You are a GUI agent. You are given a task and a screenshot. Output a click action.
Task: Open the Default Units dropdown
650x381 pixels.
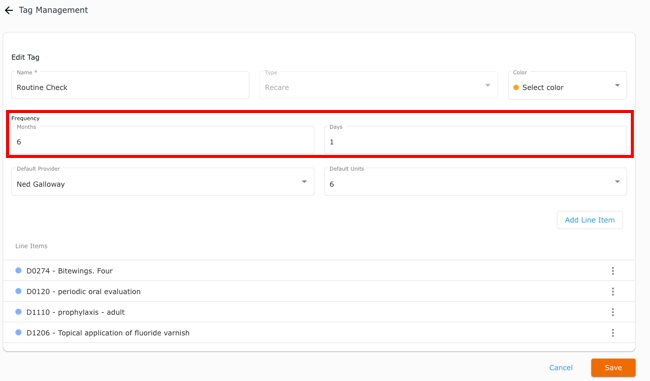click(475, 182)
